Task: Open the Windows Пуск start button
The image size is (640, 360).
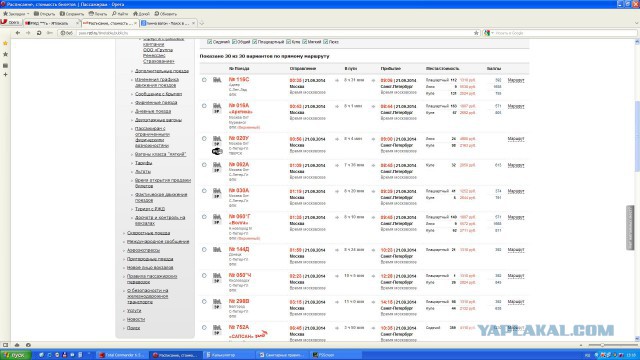Action: (x=15, y=355)
